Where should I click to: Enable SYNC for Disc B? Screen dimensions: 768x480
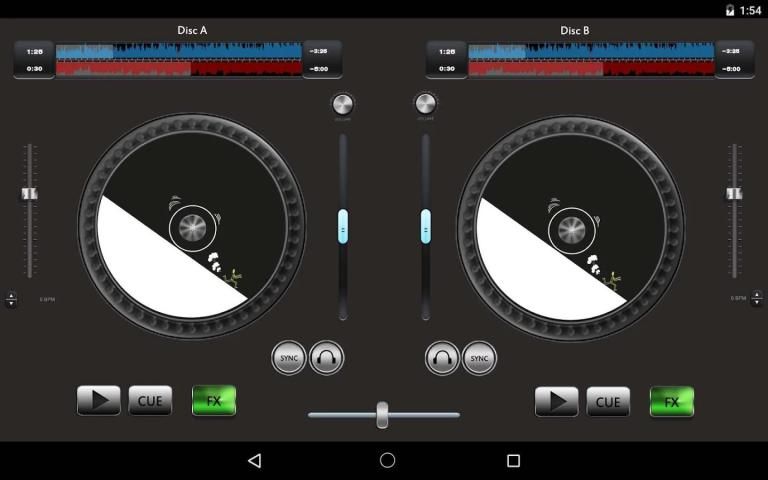[479, 357]
